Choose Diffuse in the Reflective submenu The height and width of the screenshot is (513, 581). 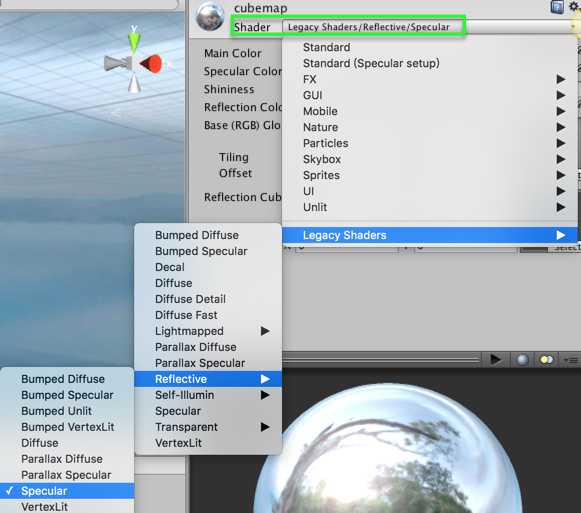pyautogui.click(x=67, y=443)
